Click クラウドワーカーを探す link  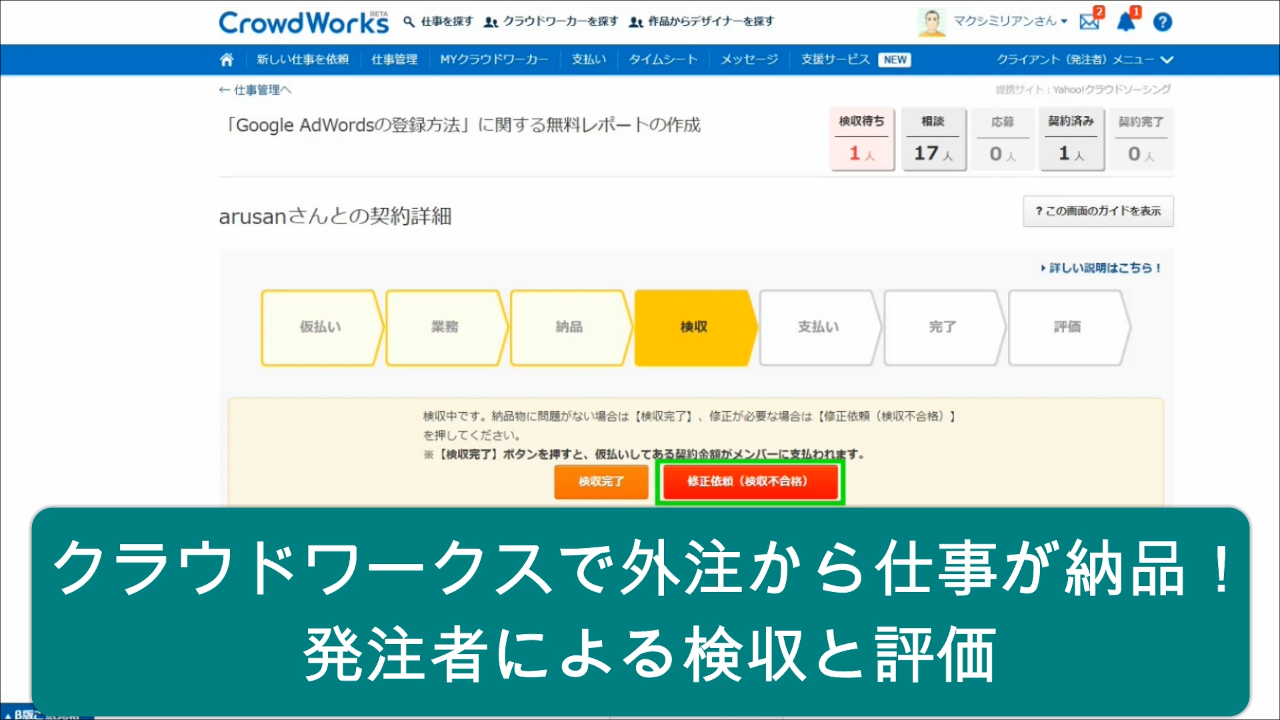551,21
